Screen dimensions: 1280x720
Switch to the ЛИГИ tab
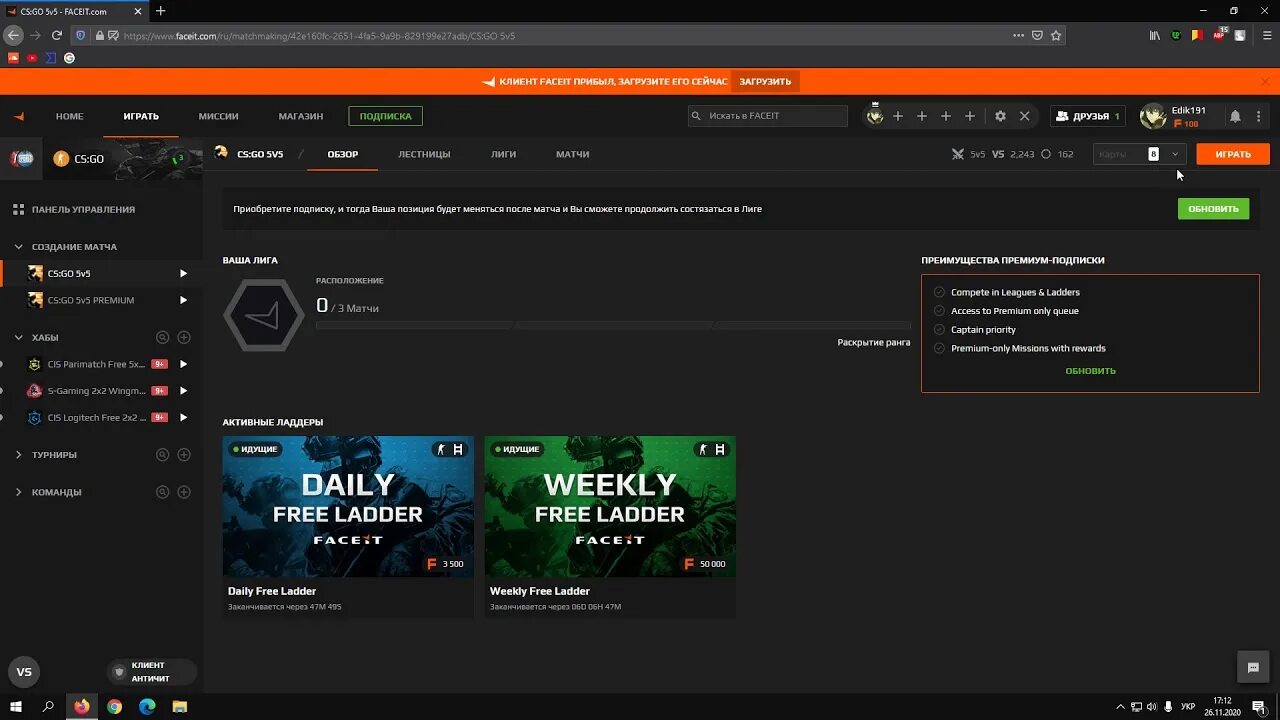[x=503, y=154]
